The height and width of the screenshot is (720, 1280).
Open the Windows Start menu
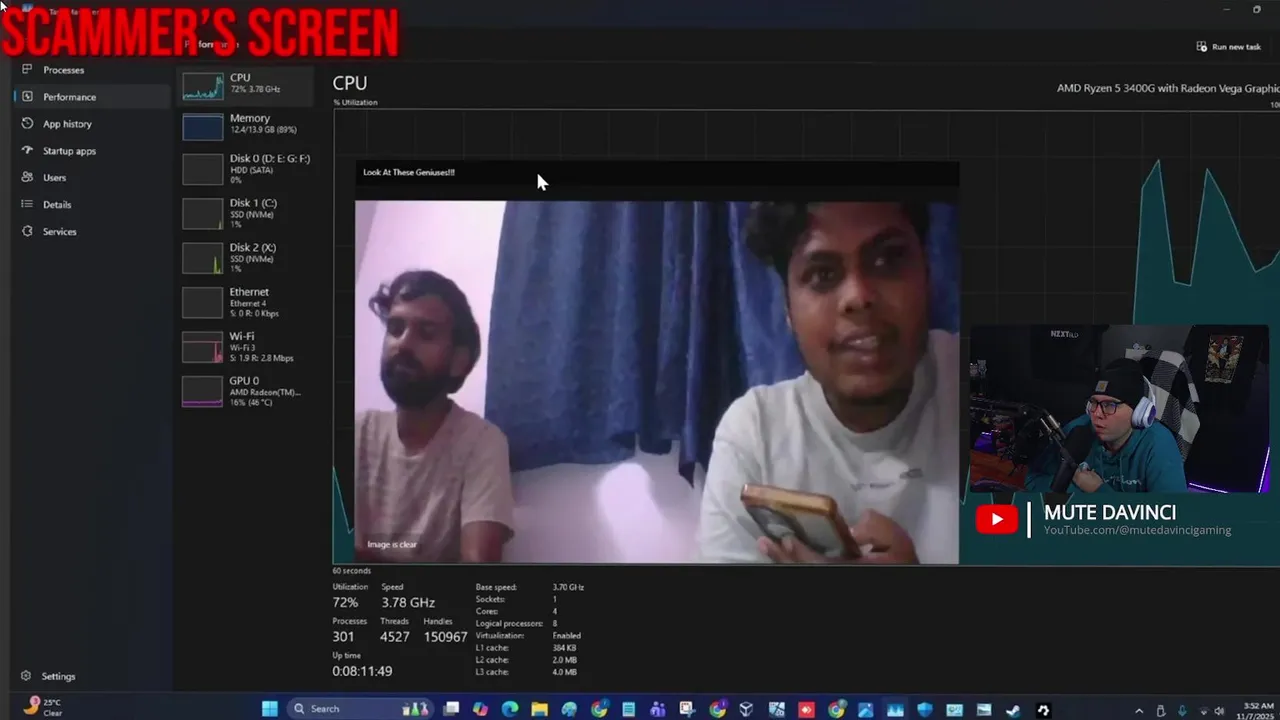[x=269, y=709]
